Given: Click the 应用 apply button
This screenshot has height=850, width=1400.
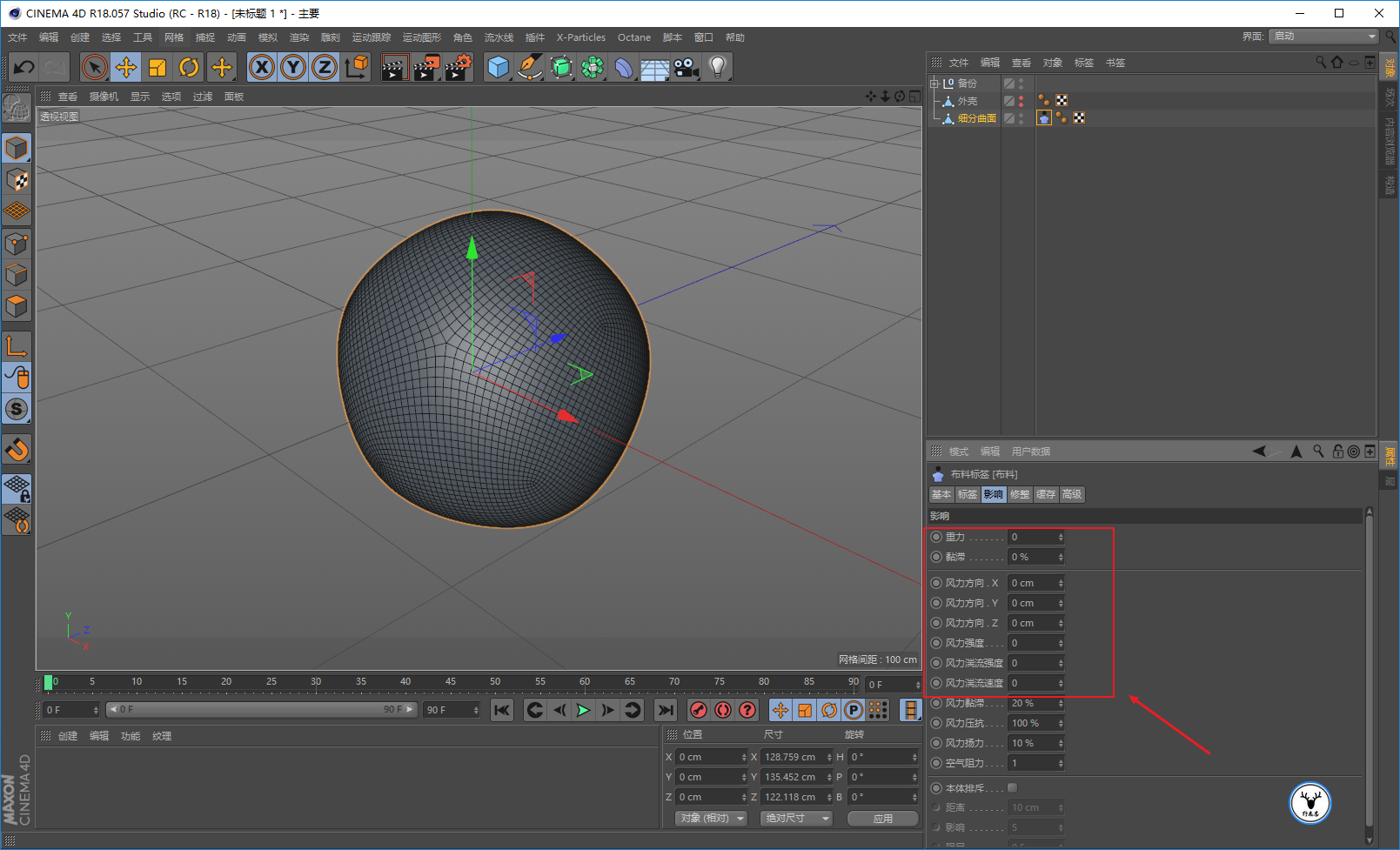Looking at the screenshot, I should [x=883, y=819].
